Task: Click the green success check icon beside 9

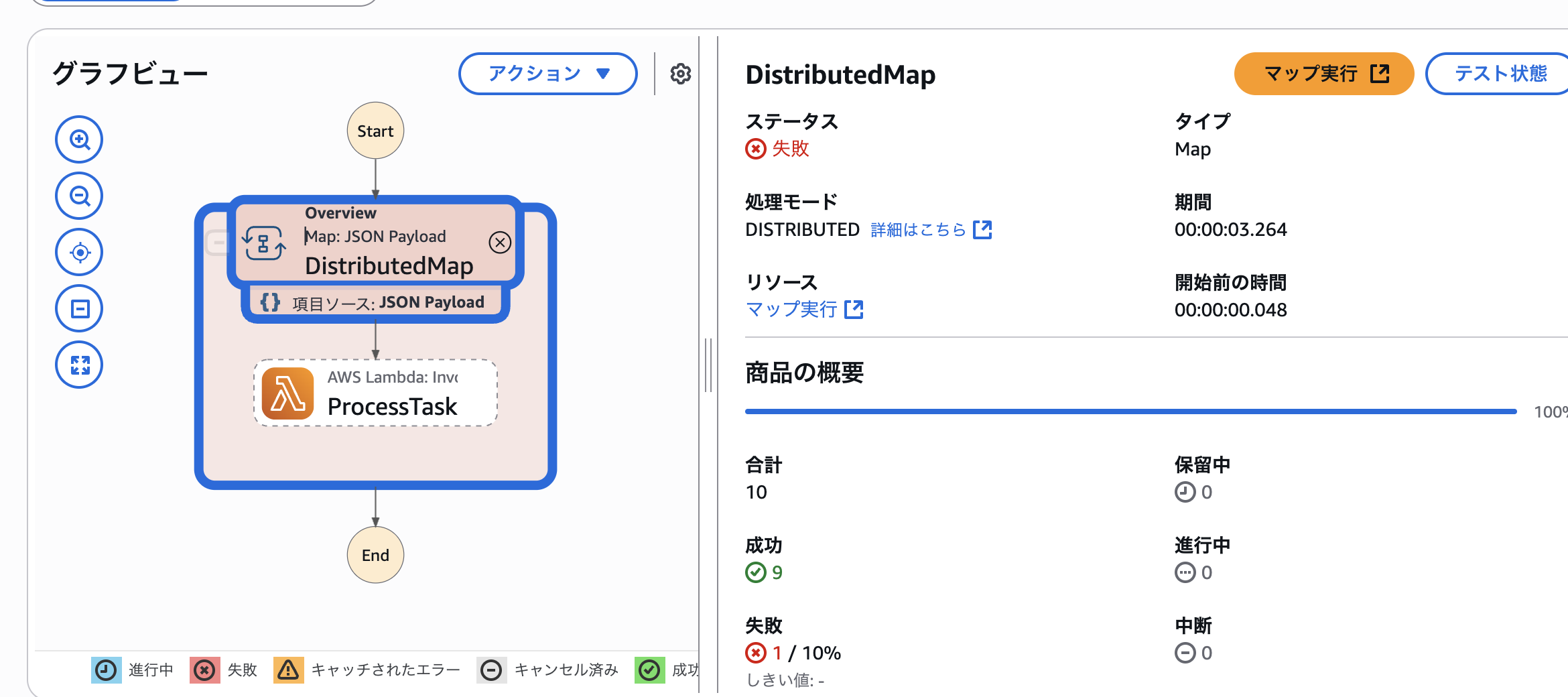Action: [756, 572]
